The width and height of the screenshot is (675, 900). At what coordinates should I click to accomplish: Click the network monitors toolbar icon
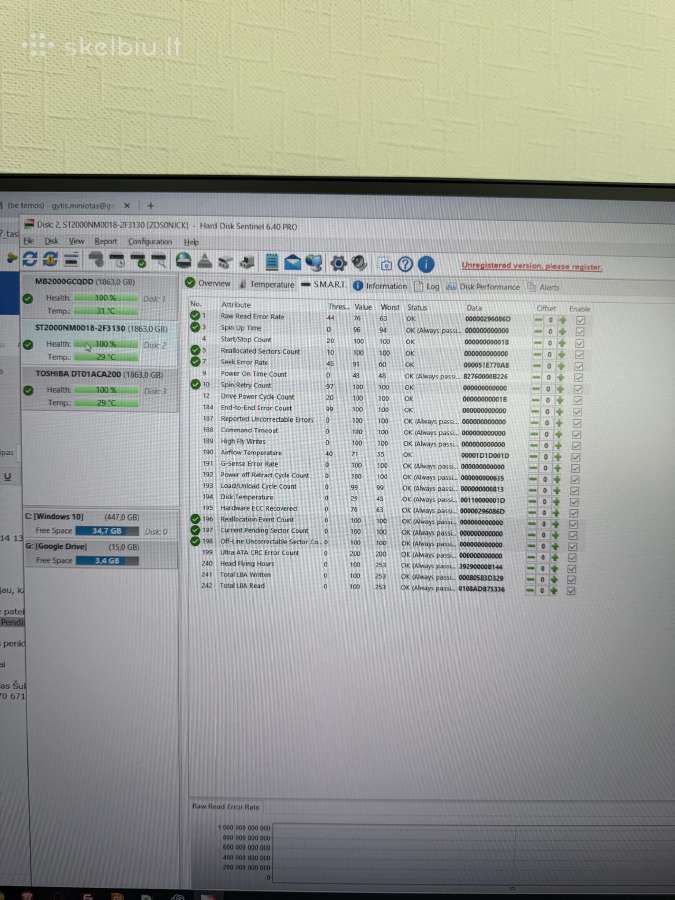click(314, 263)
